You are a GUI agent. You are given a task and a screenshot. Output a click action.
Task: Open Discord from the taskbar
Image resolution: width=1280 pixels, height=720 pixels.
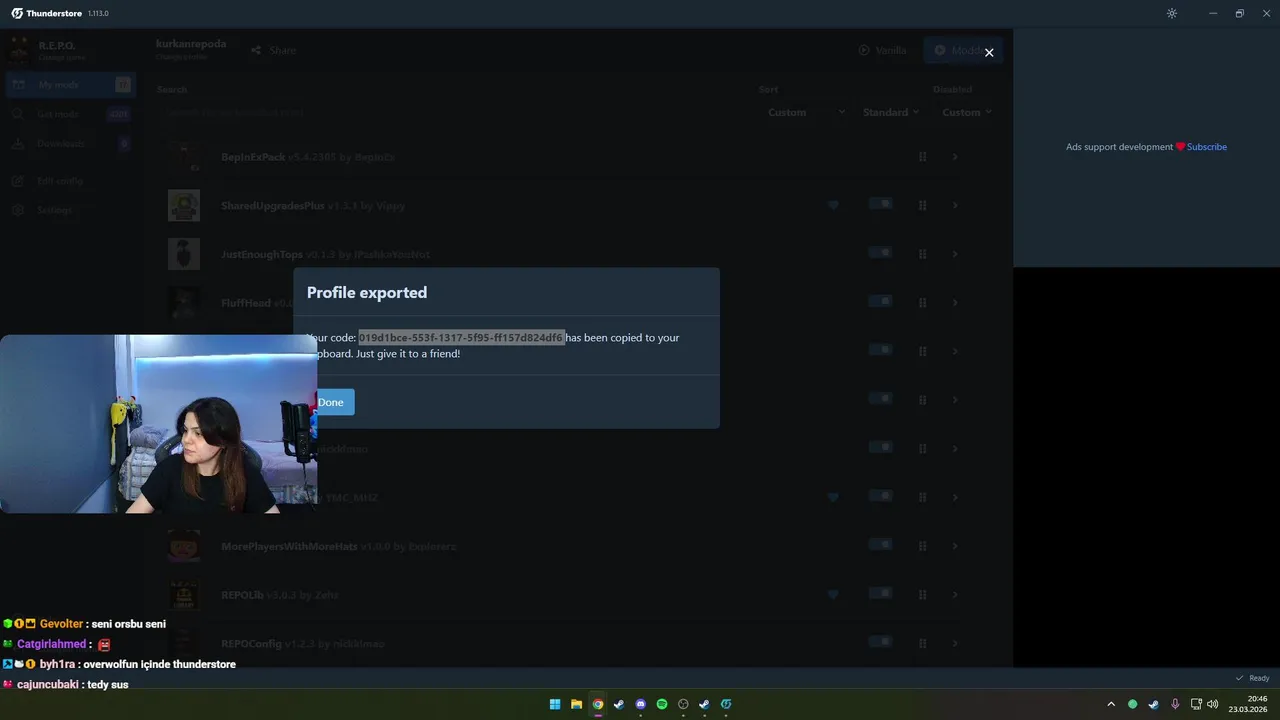pyautogui.click(x=641, y=704)
